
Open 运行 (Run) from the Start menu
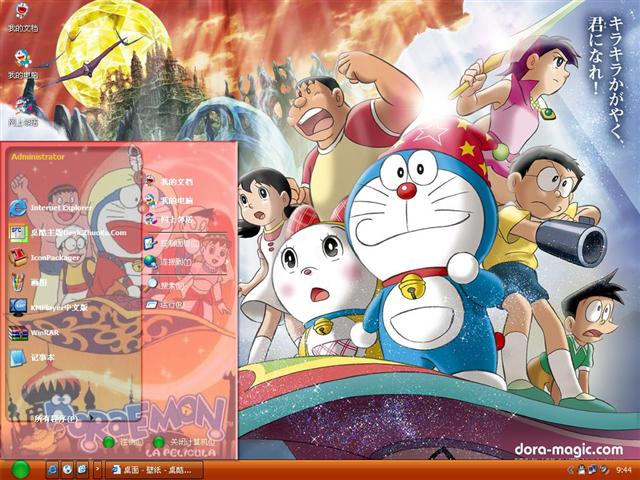pyautogui.click(x=165, y=304)
